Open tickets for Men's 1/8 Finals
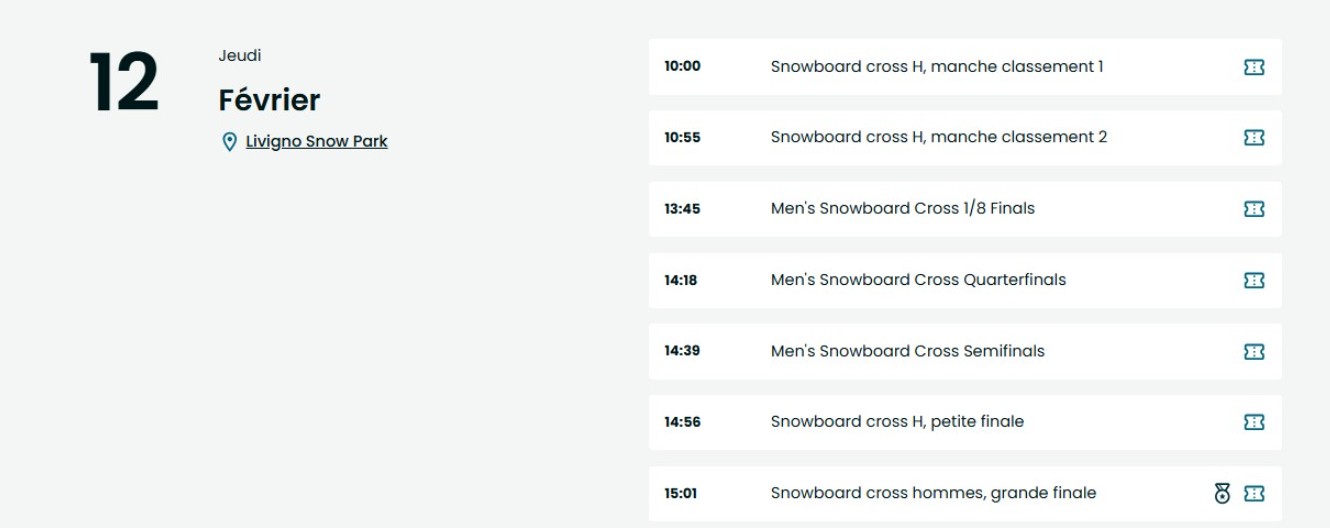Image resolution: width=1330 pixels, height=528 pixels. 1253,209
